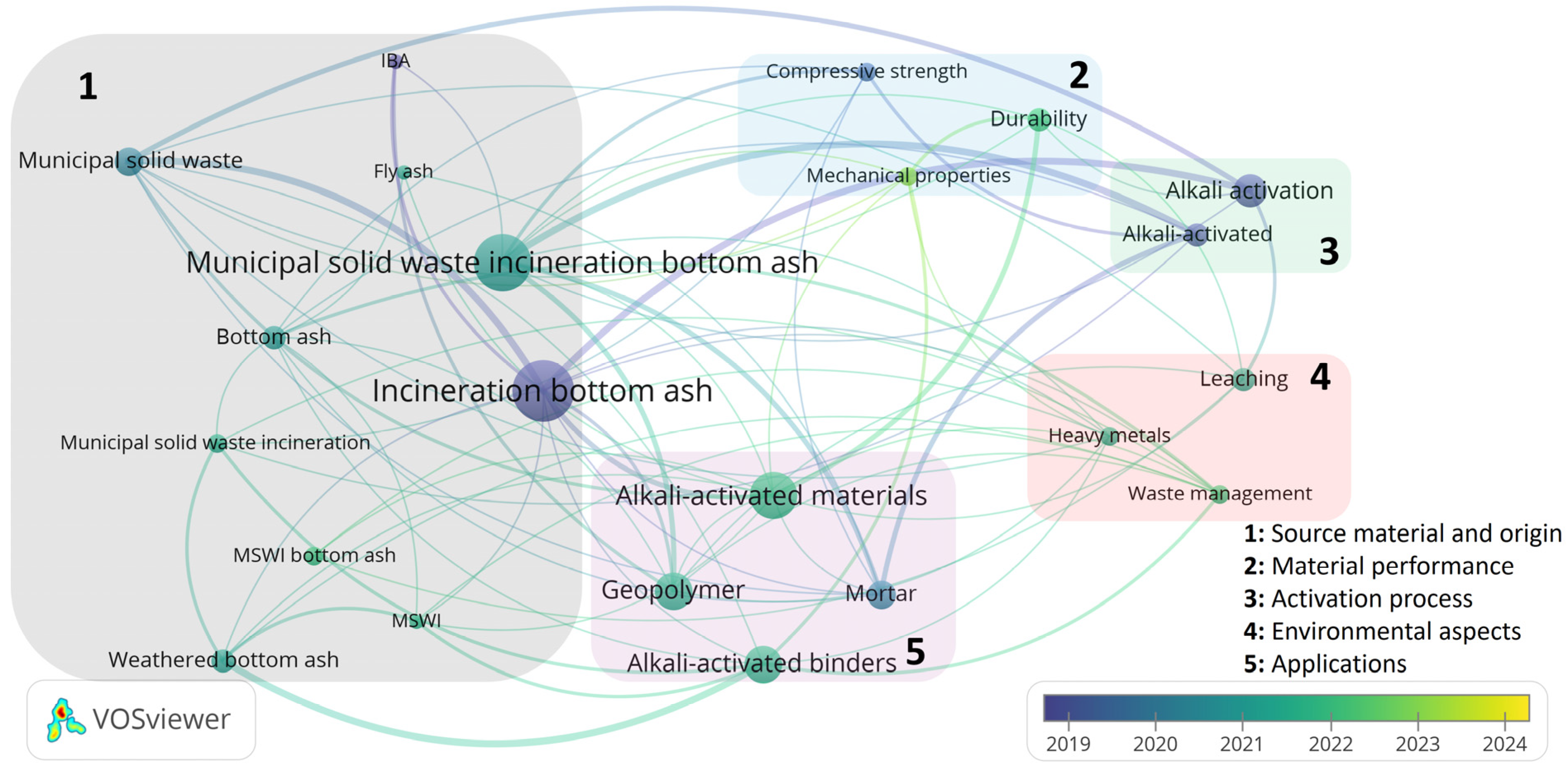Screen dimensions: 1568x767
Task: Select the Durability node
Action: 1038,119
